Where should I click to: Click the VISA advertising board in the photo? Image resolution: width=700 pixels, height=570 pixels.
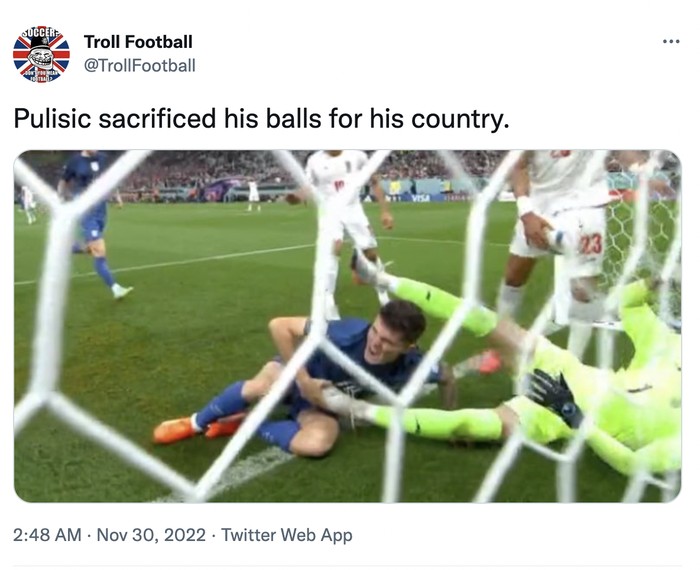click(420, 197)
